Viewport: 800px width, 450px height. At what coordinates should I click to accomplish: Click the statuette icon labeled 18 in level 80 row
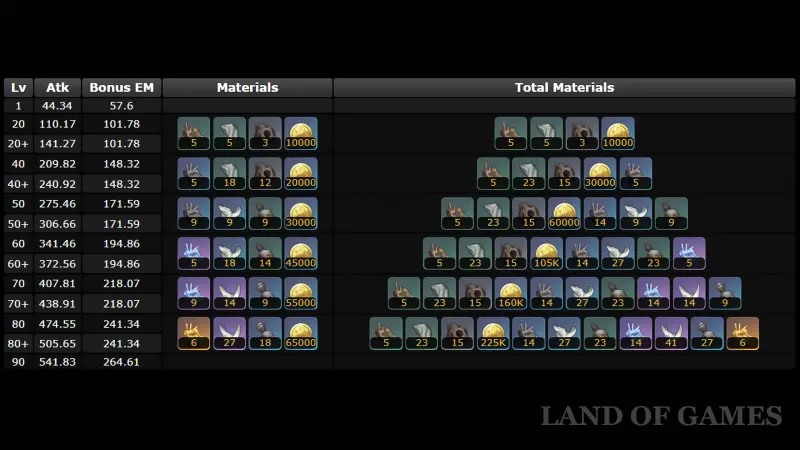point(265,334)
